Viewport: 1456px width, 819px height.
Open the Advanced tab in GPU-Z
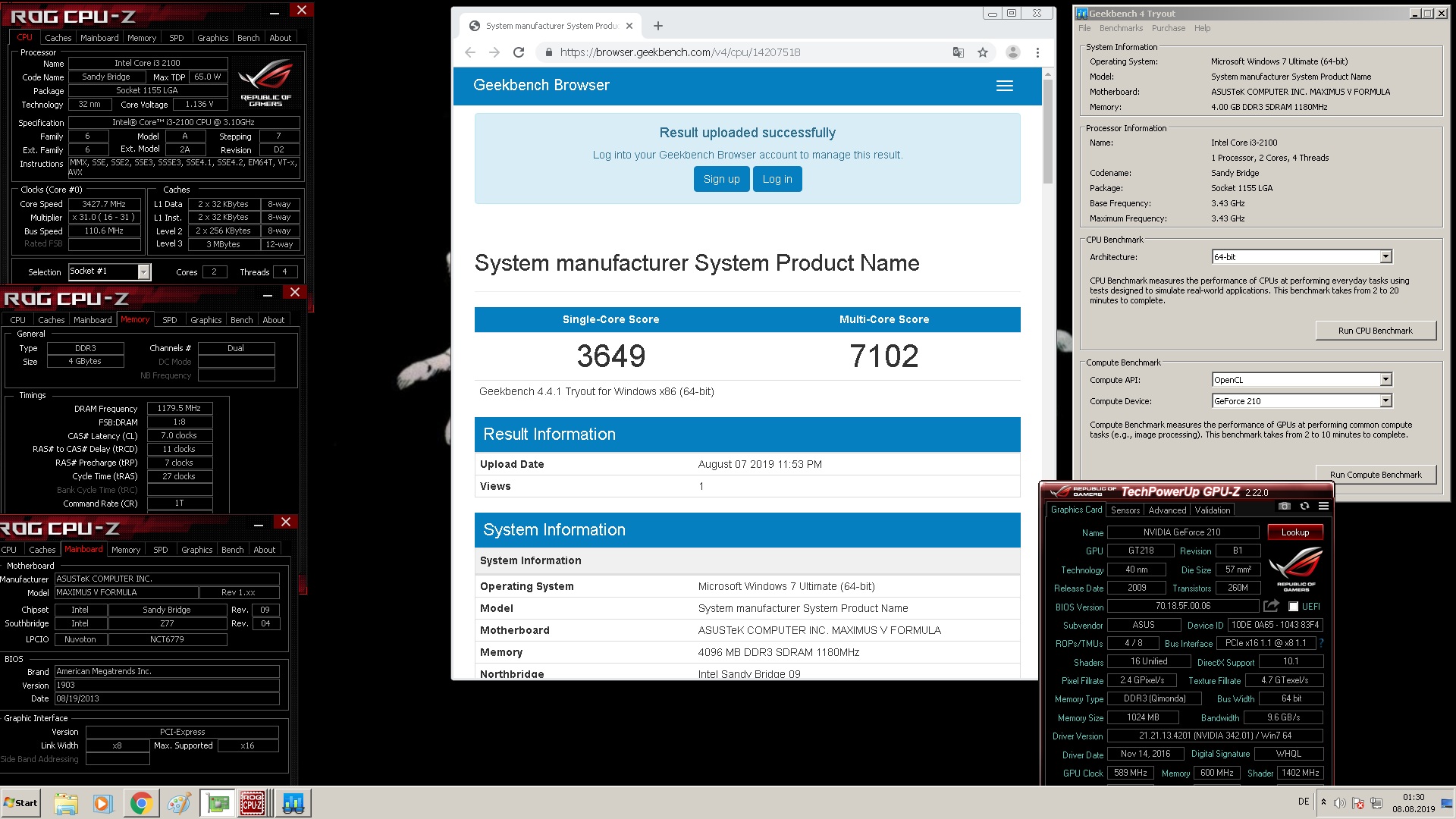(x=1167, y=510)
